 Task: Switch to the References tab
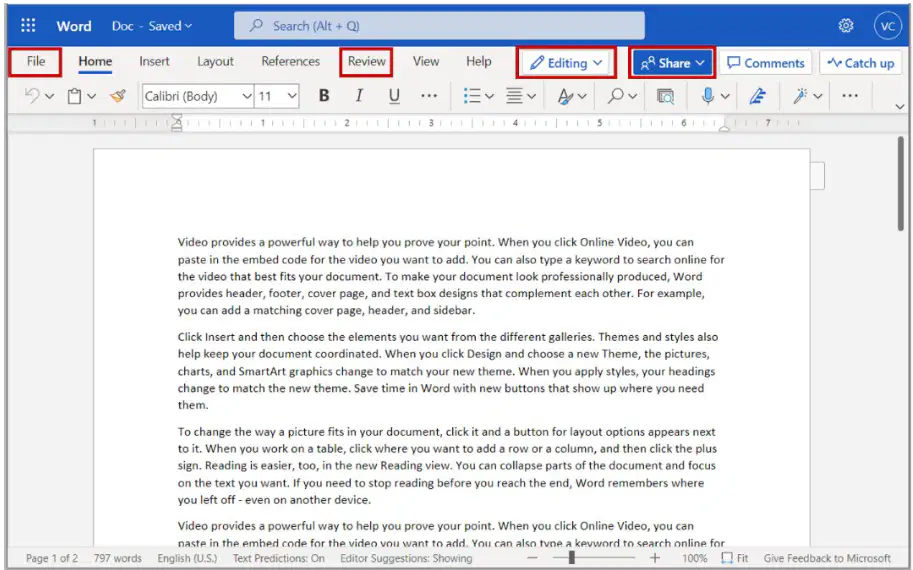(291, 61)
